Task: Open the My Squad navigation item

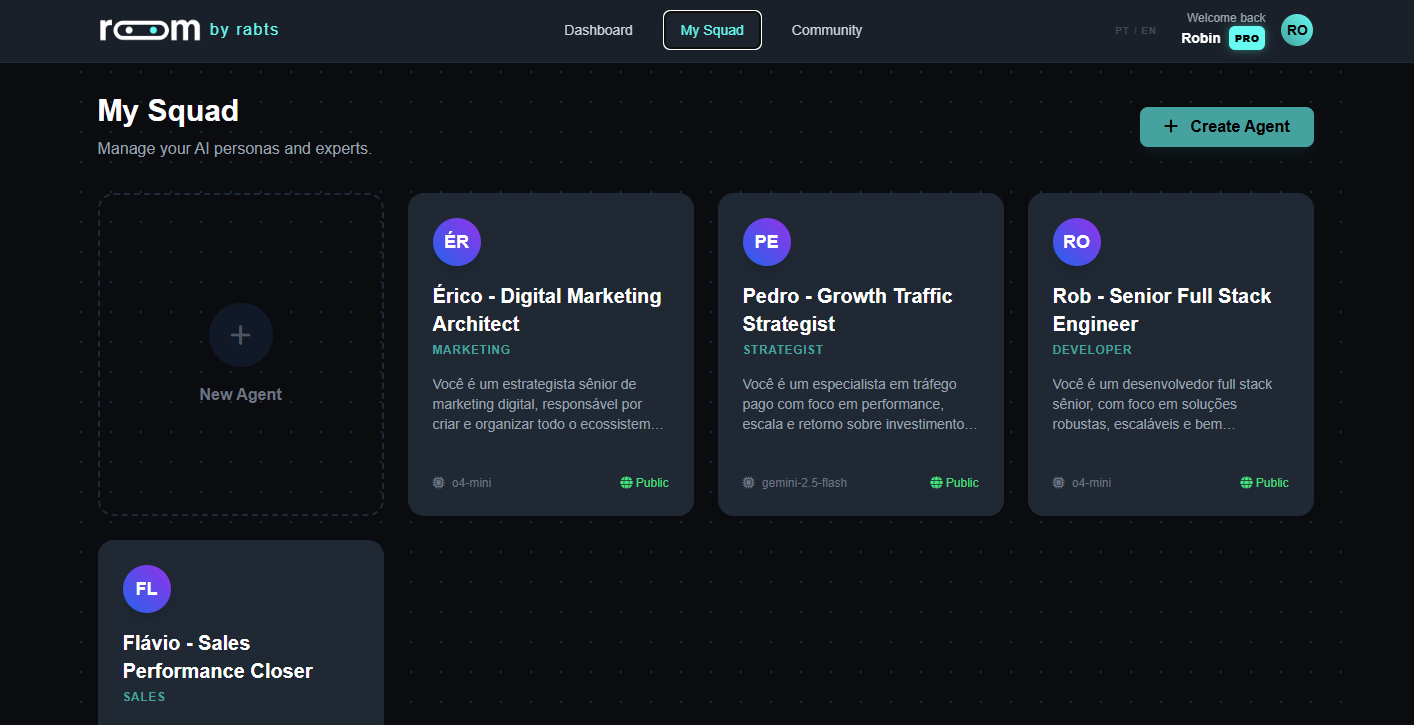Action: [712, 30]
